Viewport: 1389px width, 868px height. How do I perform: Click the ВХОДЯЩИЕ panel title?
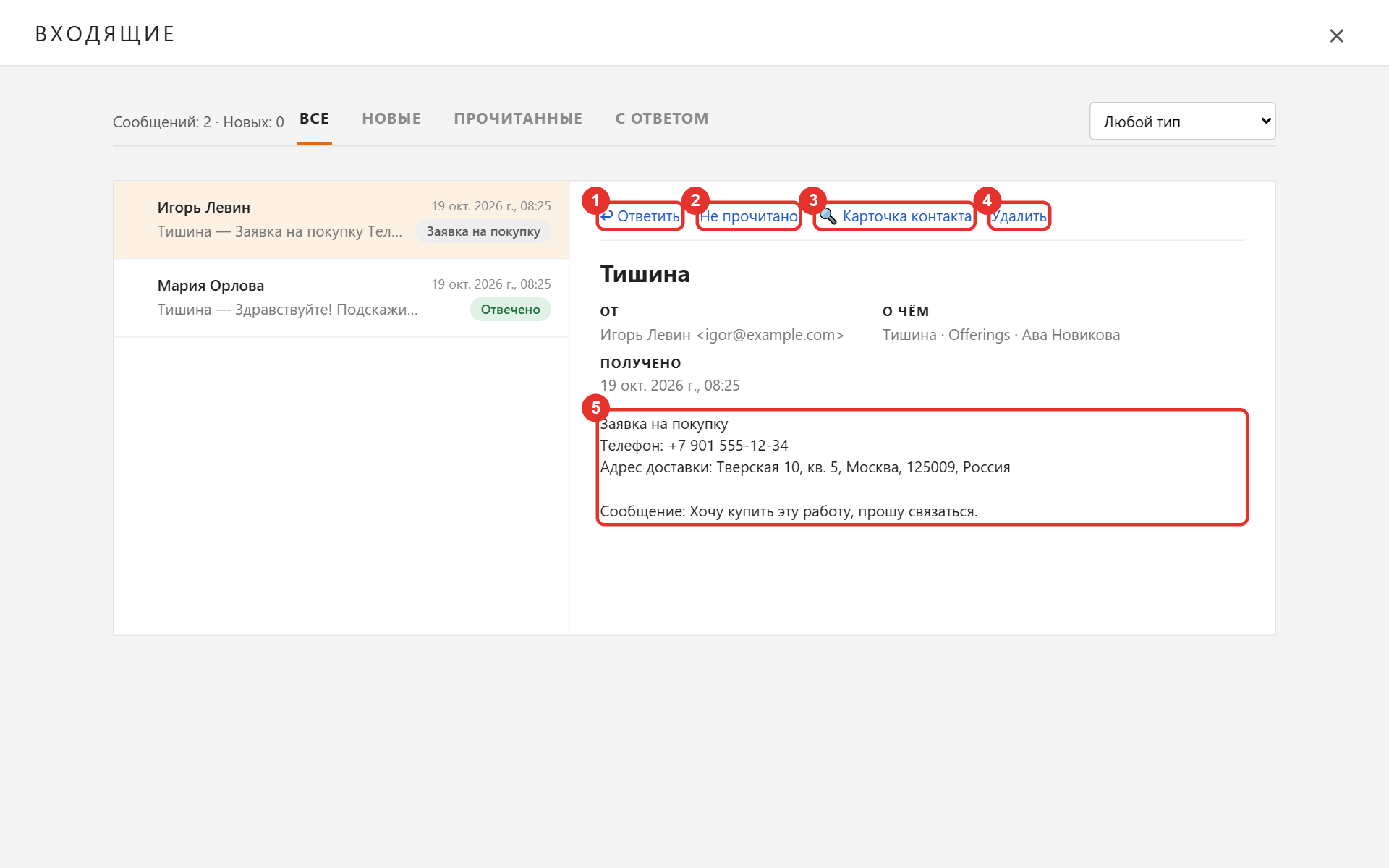(105, 34)
